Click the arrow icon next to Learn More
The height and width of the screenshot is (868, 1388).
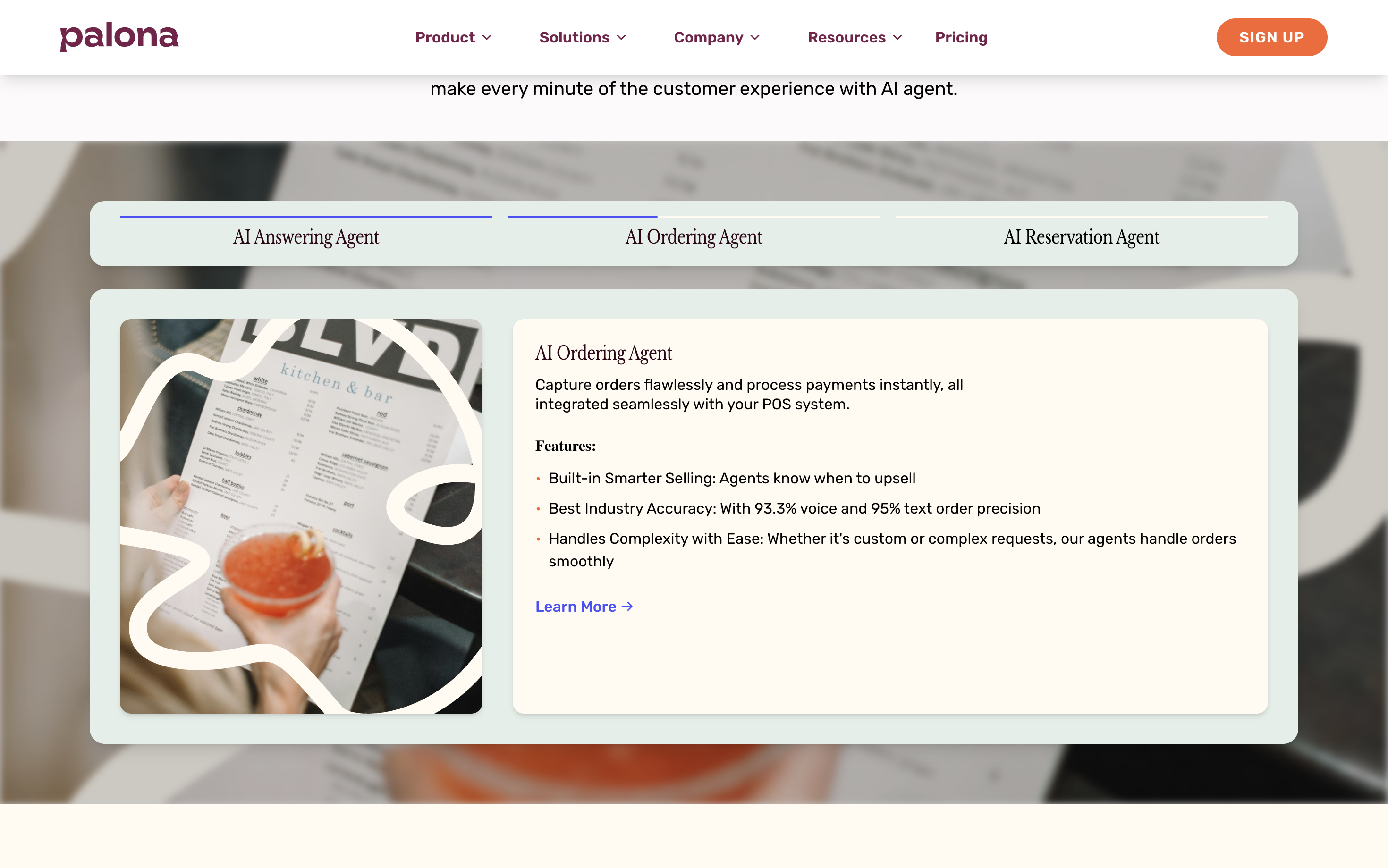tap(627, 607)
